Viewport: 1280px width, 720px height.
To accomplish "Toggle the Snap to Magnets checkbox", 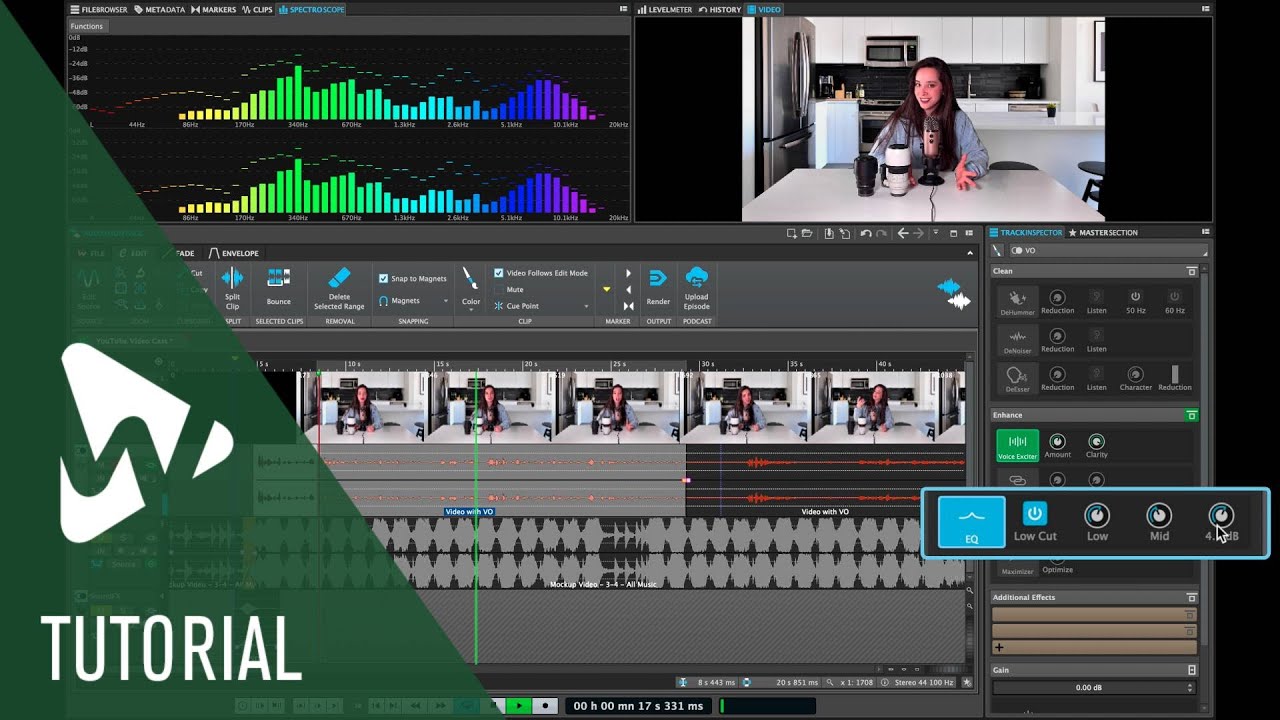I will 384,278.
